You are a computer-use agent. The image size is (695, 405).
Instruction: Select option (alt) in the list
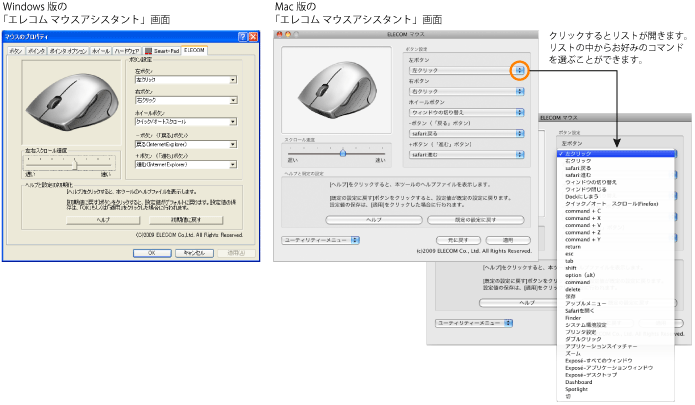(x=616, y=275)
